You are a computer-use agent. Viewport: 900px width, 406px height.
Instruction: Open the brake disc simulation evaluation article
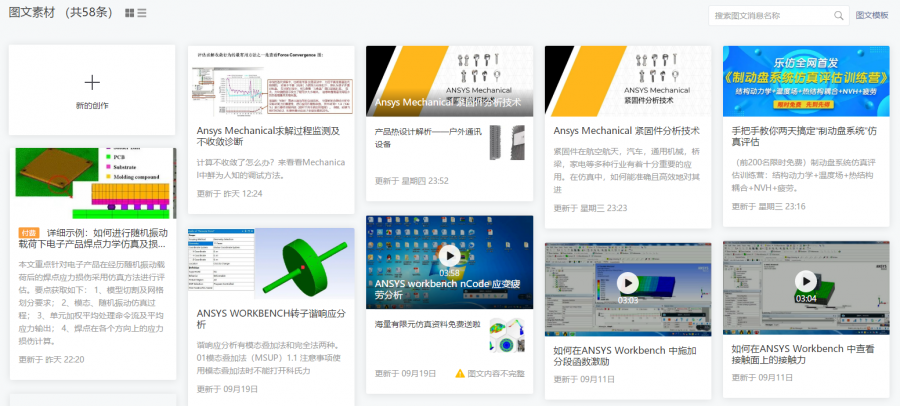tap(805, 136)
